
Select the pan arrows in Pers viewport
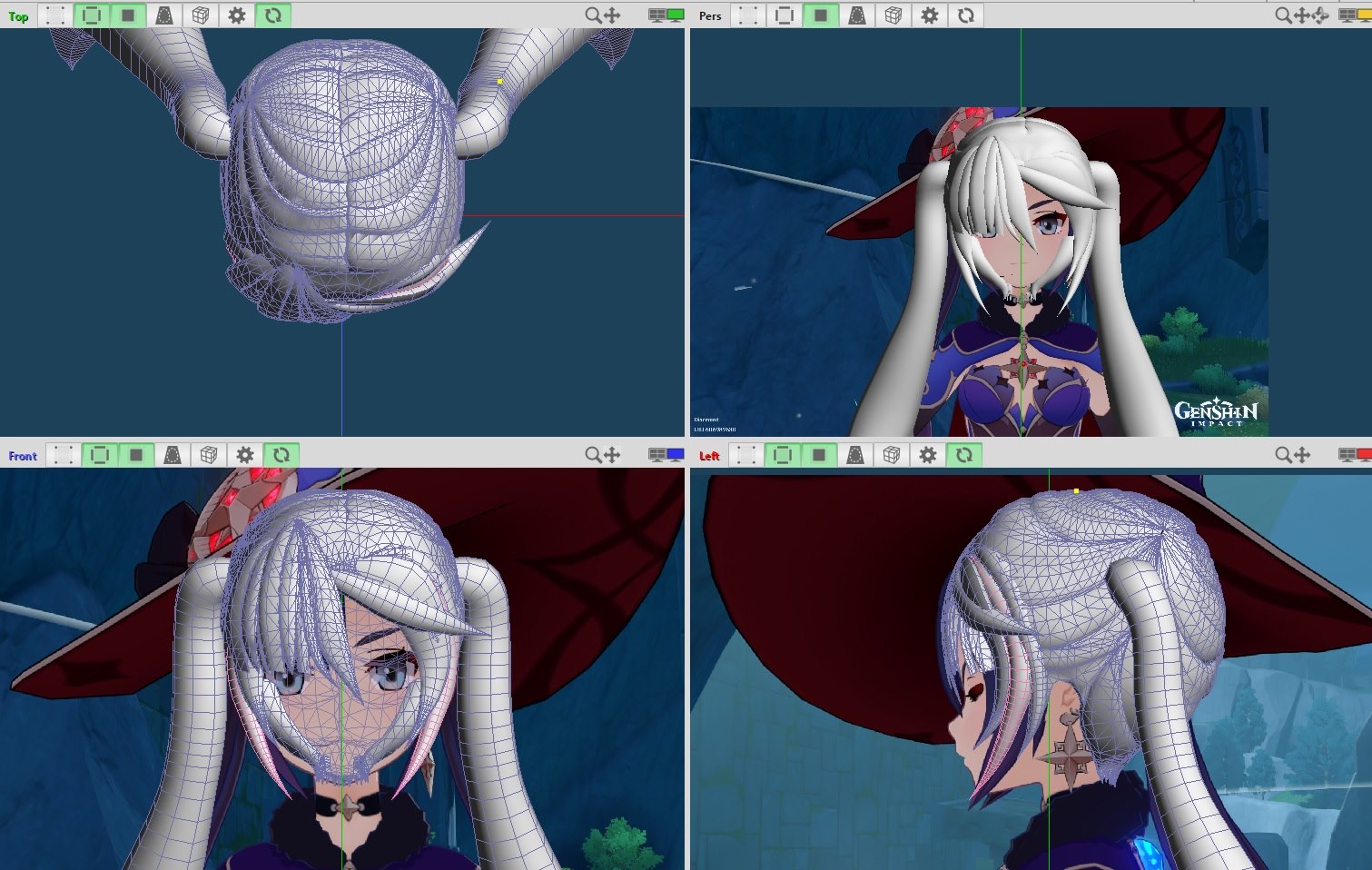click(1302, 15)
